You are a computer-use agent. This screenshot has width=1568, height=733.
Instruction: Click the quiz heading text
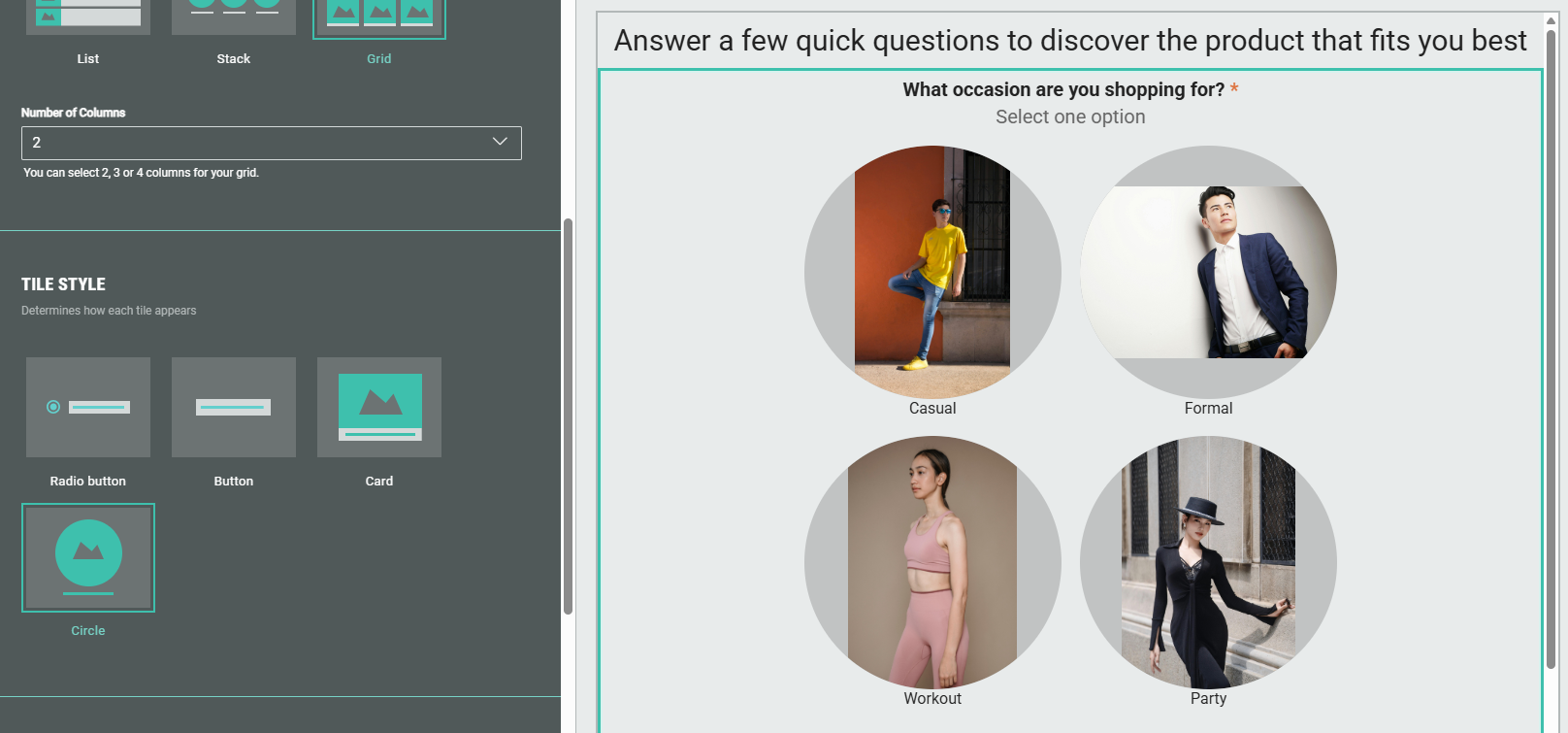(1069, 41)
